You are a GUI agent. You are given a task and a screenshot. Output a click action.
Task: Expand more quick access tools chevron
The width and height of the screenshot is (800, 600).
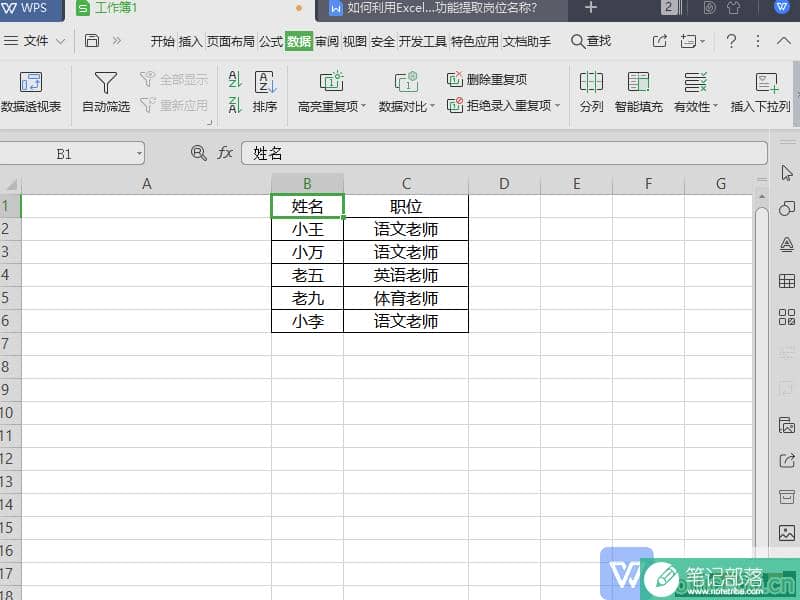[117, 41]
